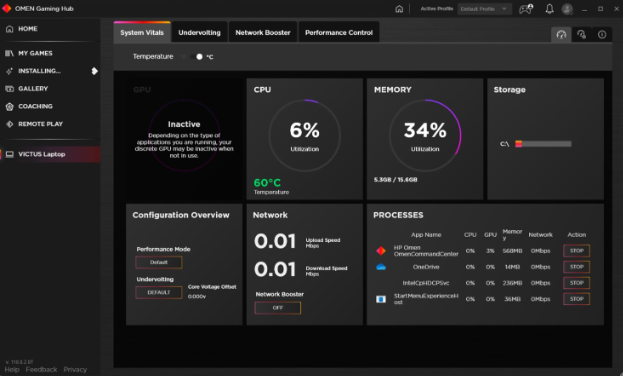Stop the OneDrive process
Image resolution: width=624 pixels, height=376 pixels.
pyautogui.click(x=576, y=267)
